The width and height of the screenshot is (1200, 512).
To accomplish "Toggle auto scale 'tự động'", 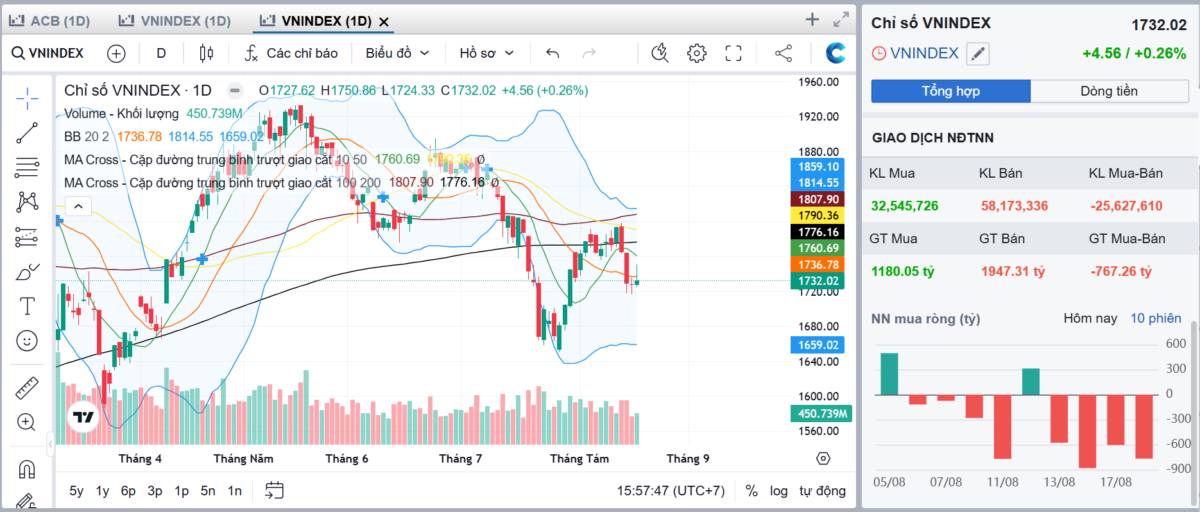I will pos(822,491).
